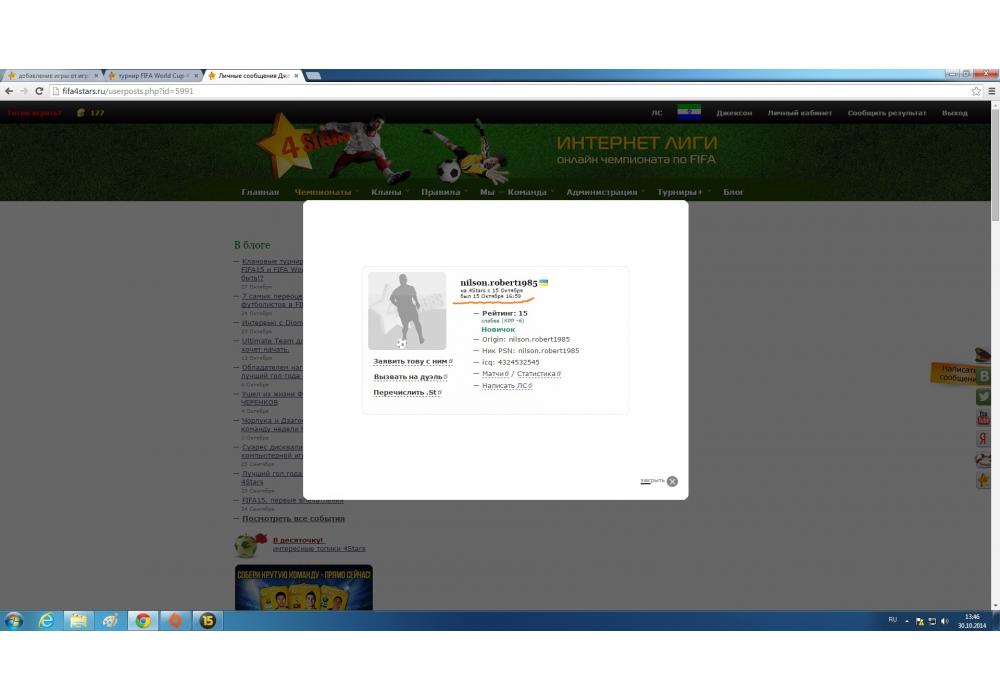Click 'Написать ЛС' link in profile
The width and height of the screenshot is (1000, 700).
[505, 385]
